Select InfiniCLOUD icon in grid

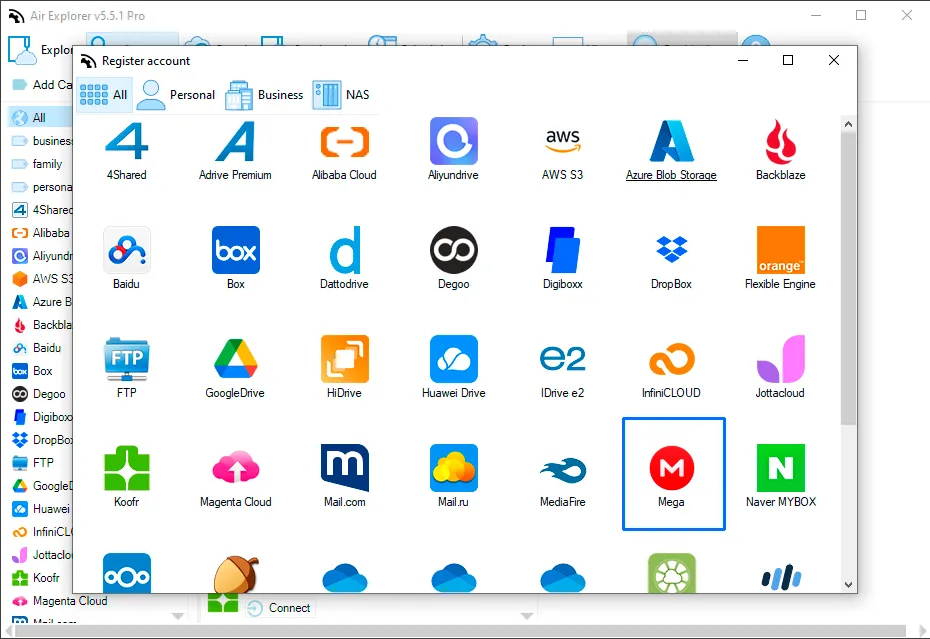(x=671, y=359)
